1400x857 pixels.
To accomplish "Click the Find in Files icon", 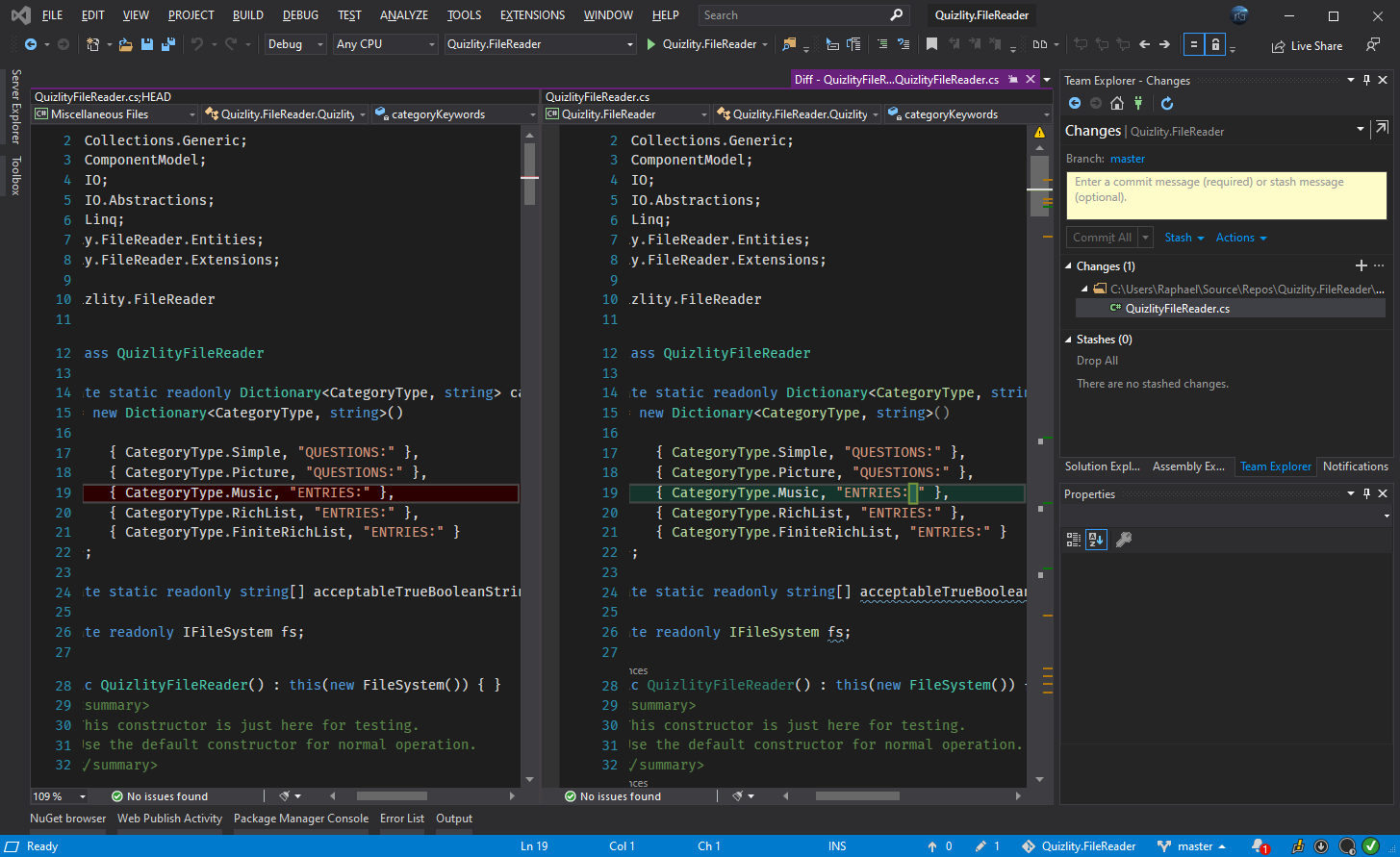I will pos(789,44).
